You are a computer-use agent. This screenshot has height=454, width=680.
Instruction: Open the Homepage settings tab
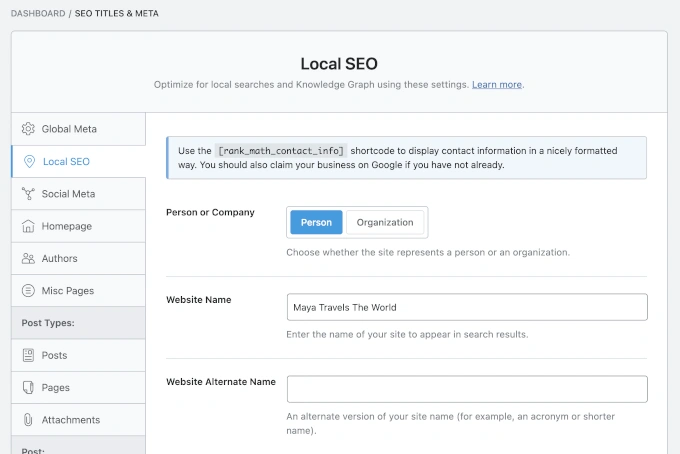point(66,226)
